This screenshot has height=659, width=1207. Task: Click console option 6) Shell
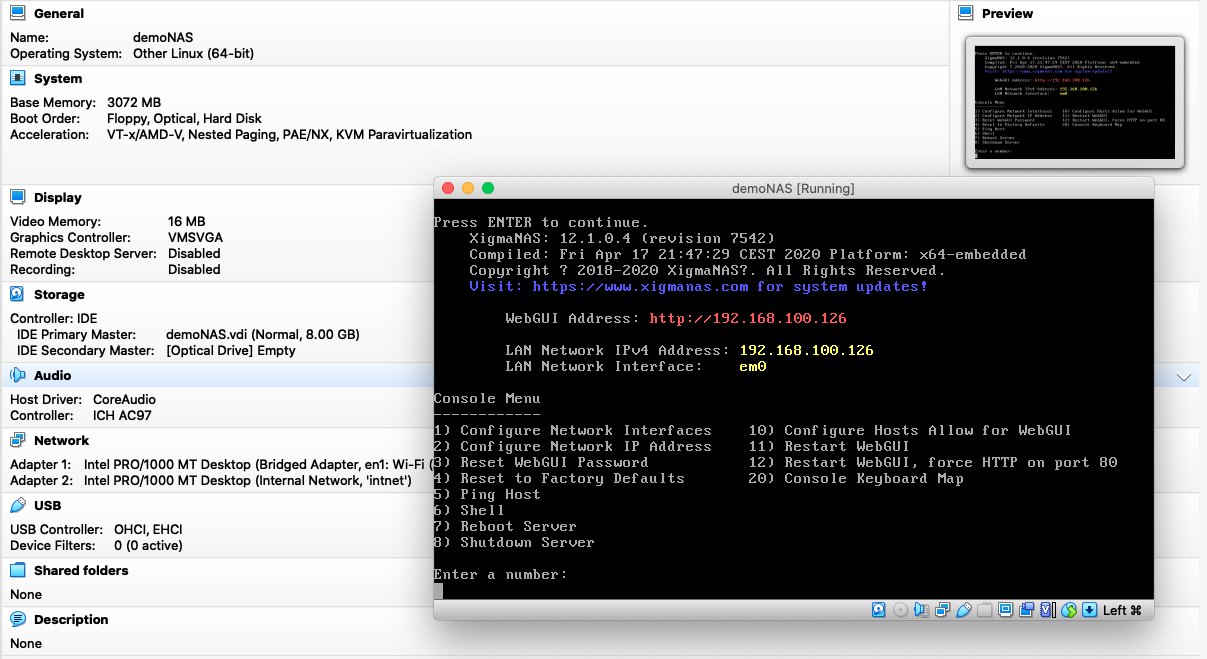point(469,510)
